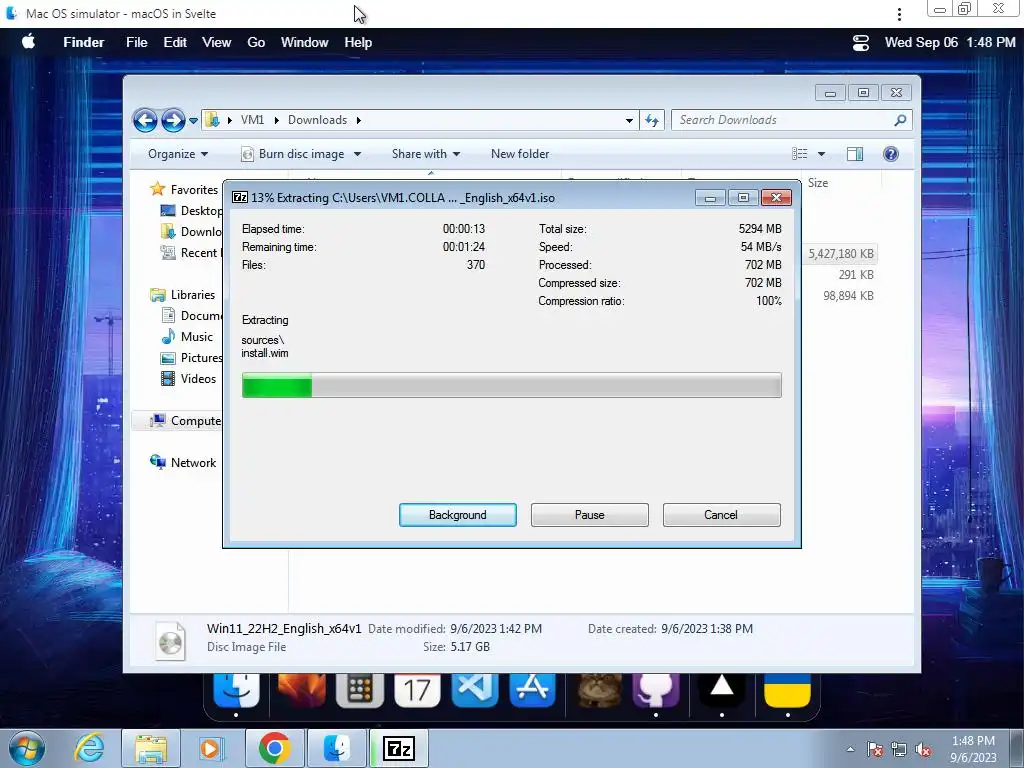Click the Finder icon in the dock

(236, 691)
